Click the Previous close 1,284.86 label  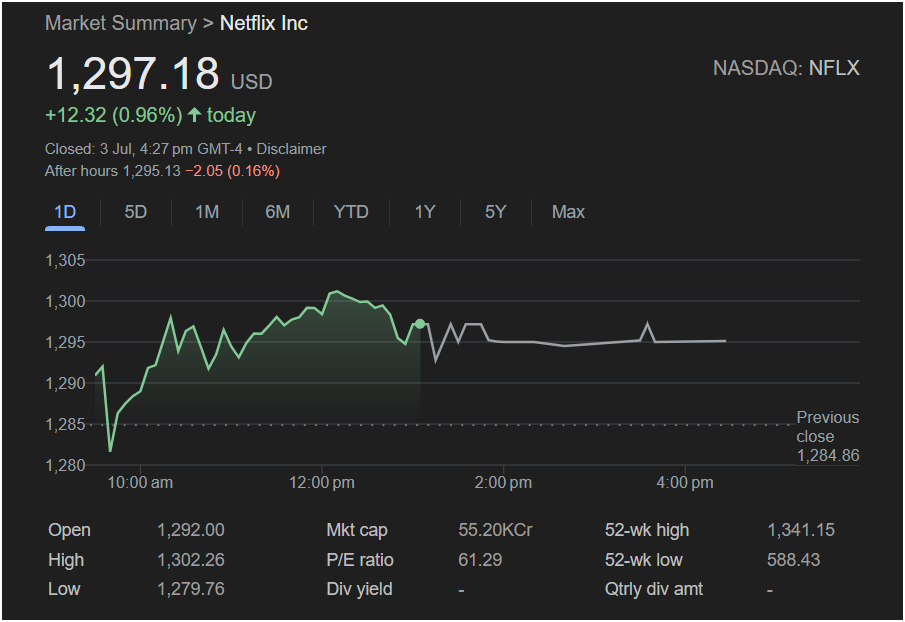pyautogui.click(x=828, y=436)
